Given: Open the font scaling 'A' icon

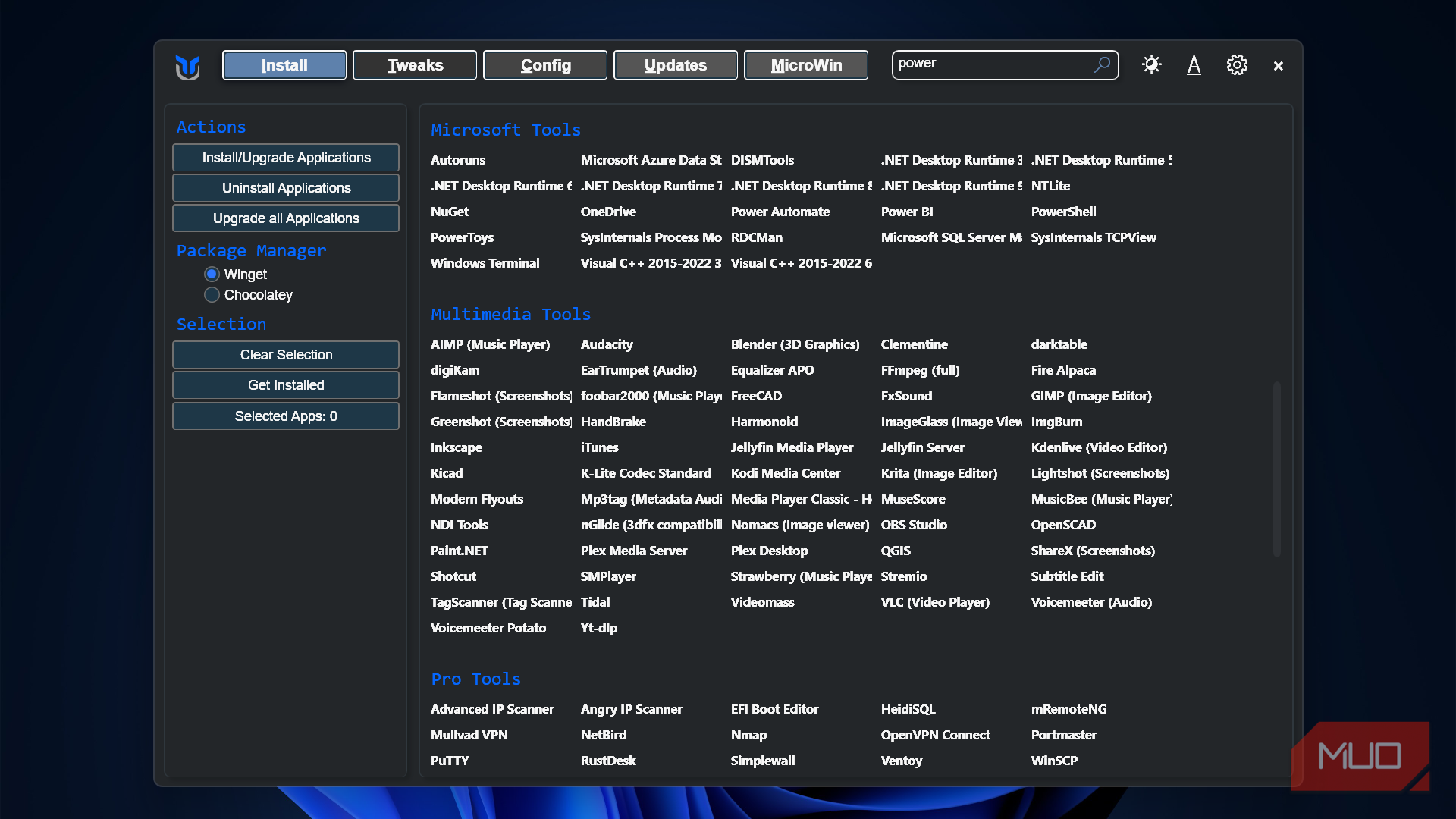Looking at the screenshot, I should click(1194, 65).
